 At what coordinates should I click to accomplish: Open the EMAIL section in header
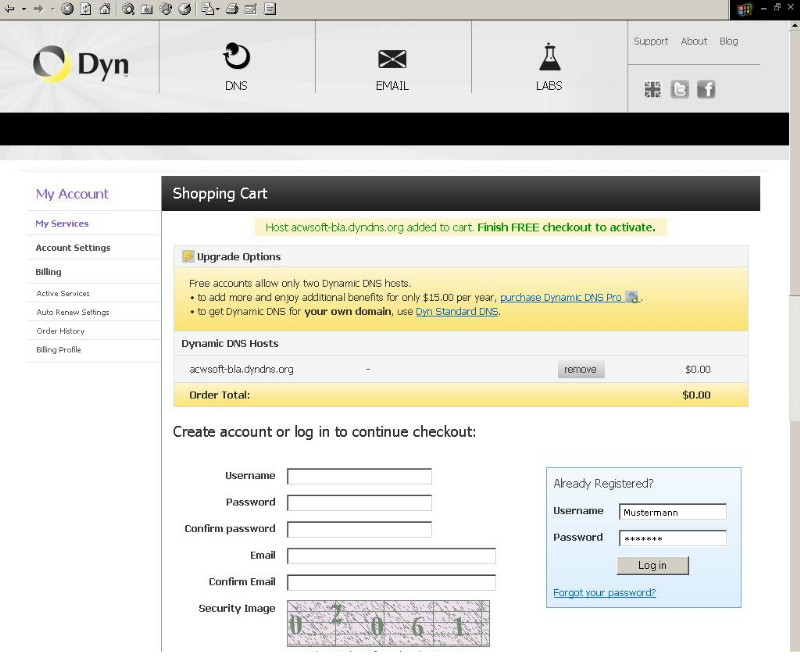392,66
